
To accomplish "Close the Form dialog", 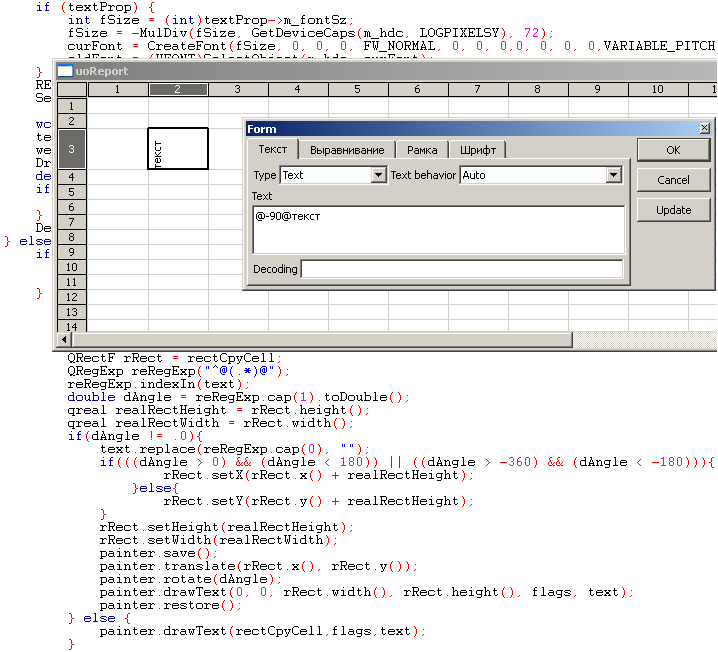I will pos(704,129).
